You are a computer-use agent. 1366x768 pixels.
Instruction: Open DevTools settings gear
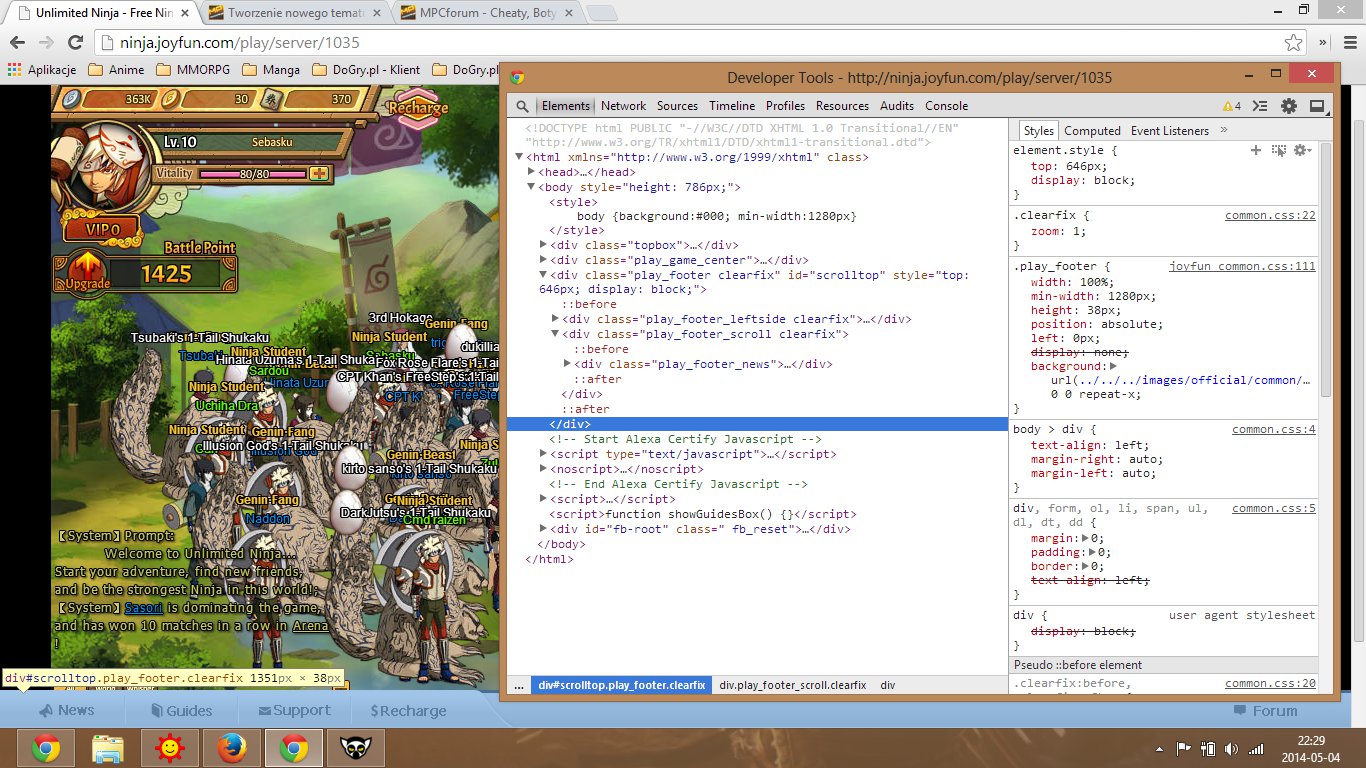(1289, 106)
